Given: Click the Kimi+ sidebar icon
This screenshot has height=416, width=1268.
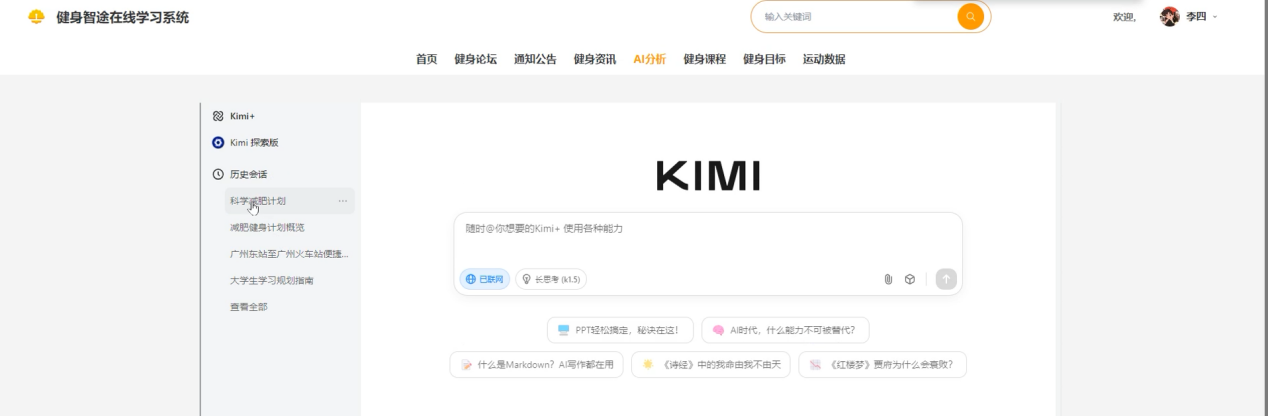Looking at the screenshot, I should click(218, 116).
